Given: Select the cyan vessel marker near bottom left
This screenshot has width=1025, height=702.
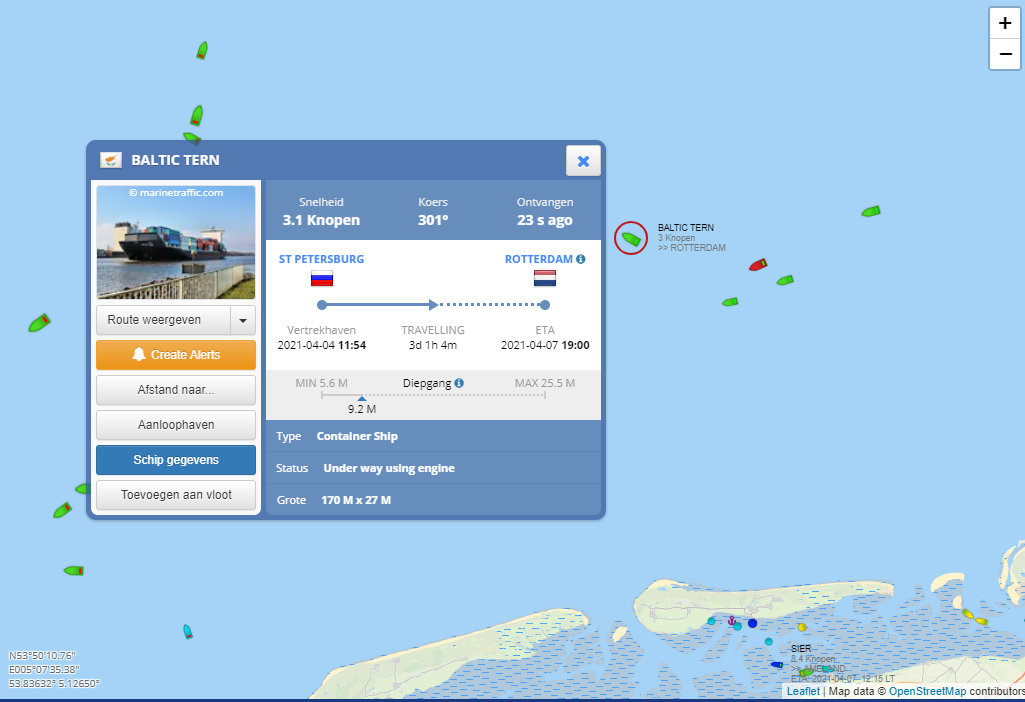Looking at the screenshot, I should click(188, 631).
